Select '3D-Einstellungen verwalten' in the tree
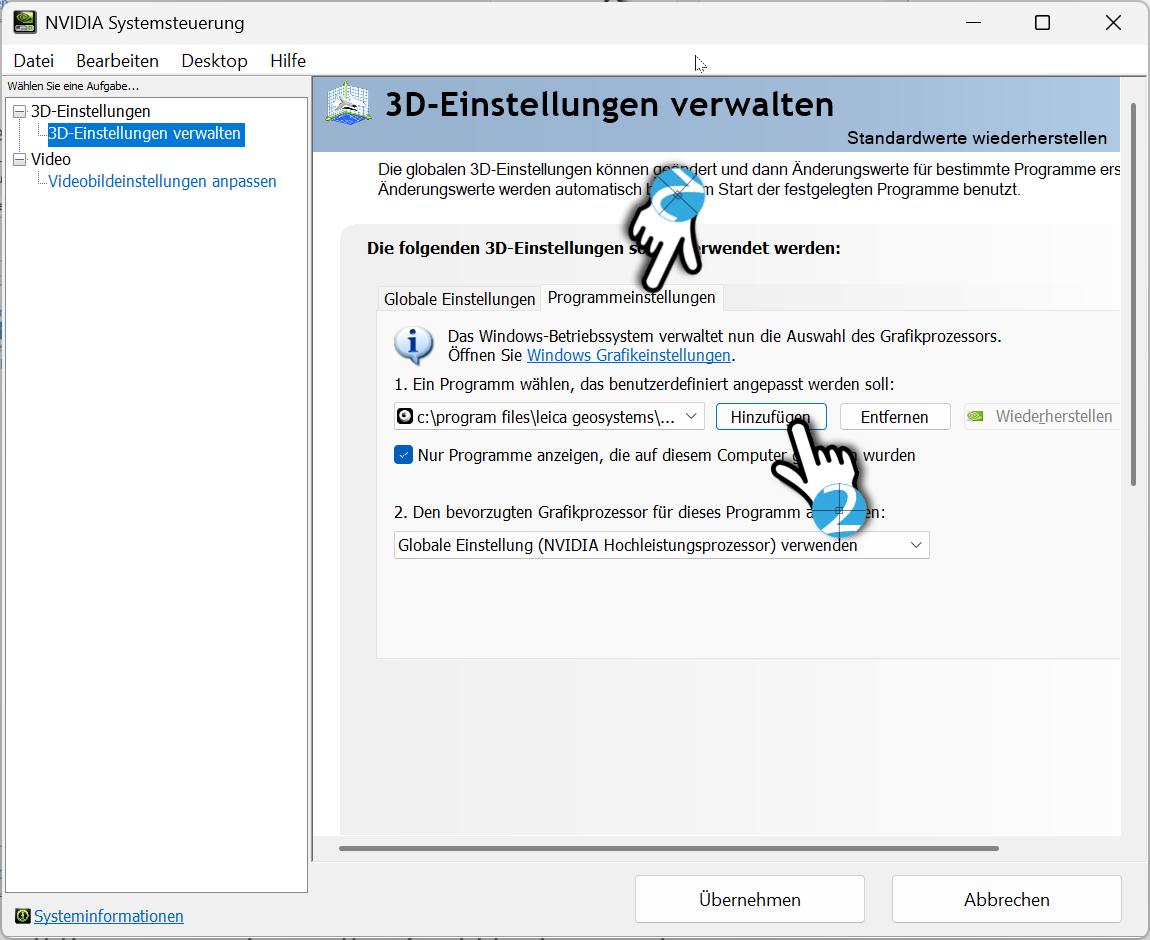 [145, 133]
